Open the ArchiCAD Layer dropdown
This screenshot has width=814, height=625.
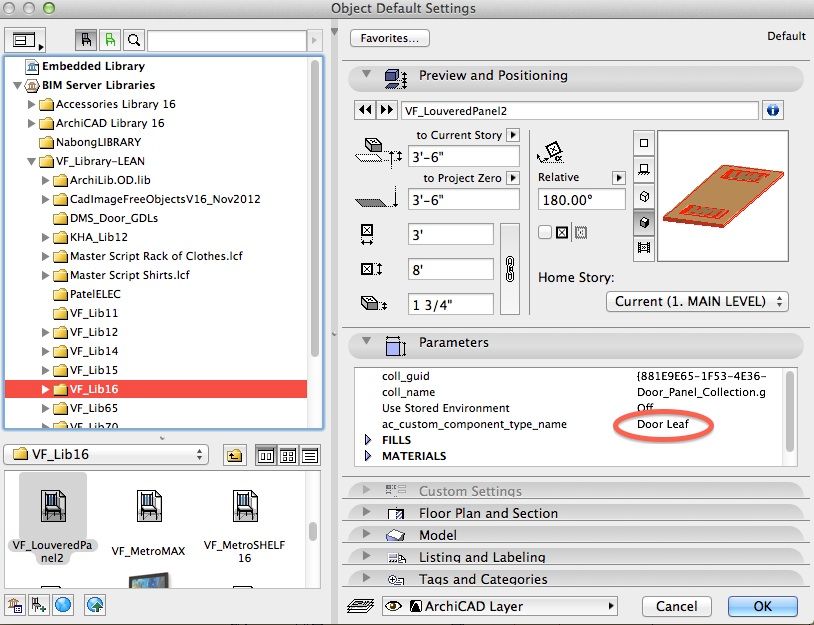[499, 606]
